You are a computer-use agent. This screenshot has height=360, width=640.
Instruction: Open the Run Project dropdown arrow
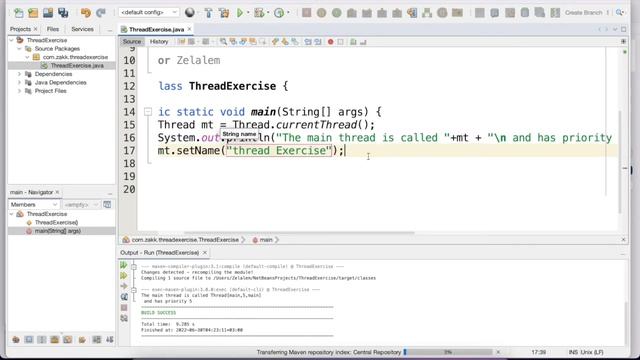(248, 13)
